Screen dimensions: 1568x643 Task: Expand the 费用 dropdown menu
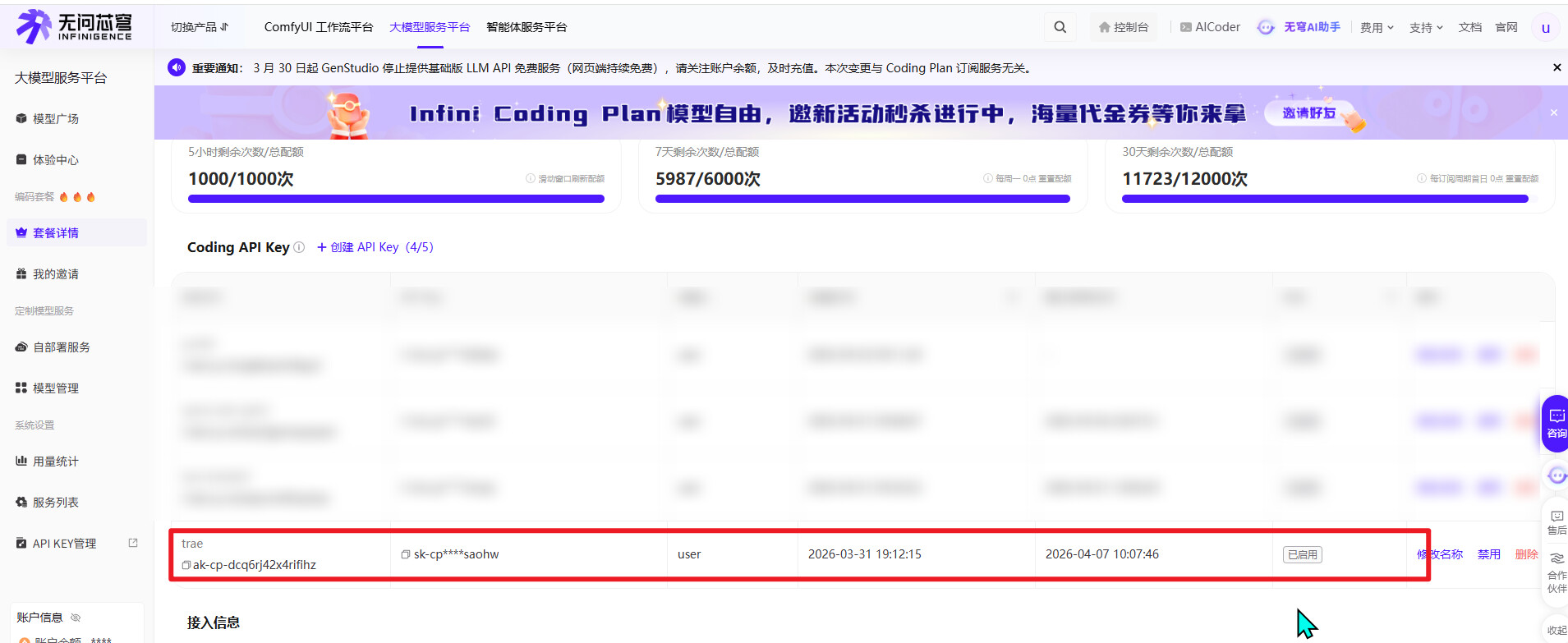1377,28
